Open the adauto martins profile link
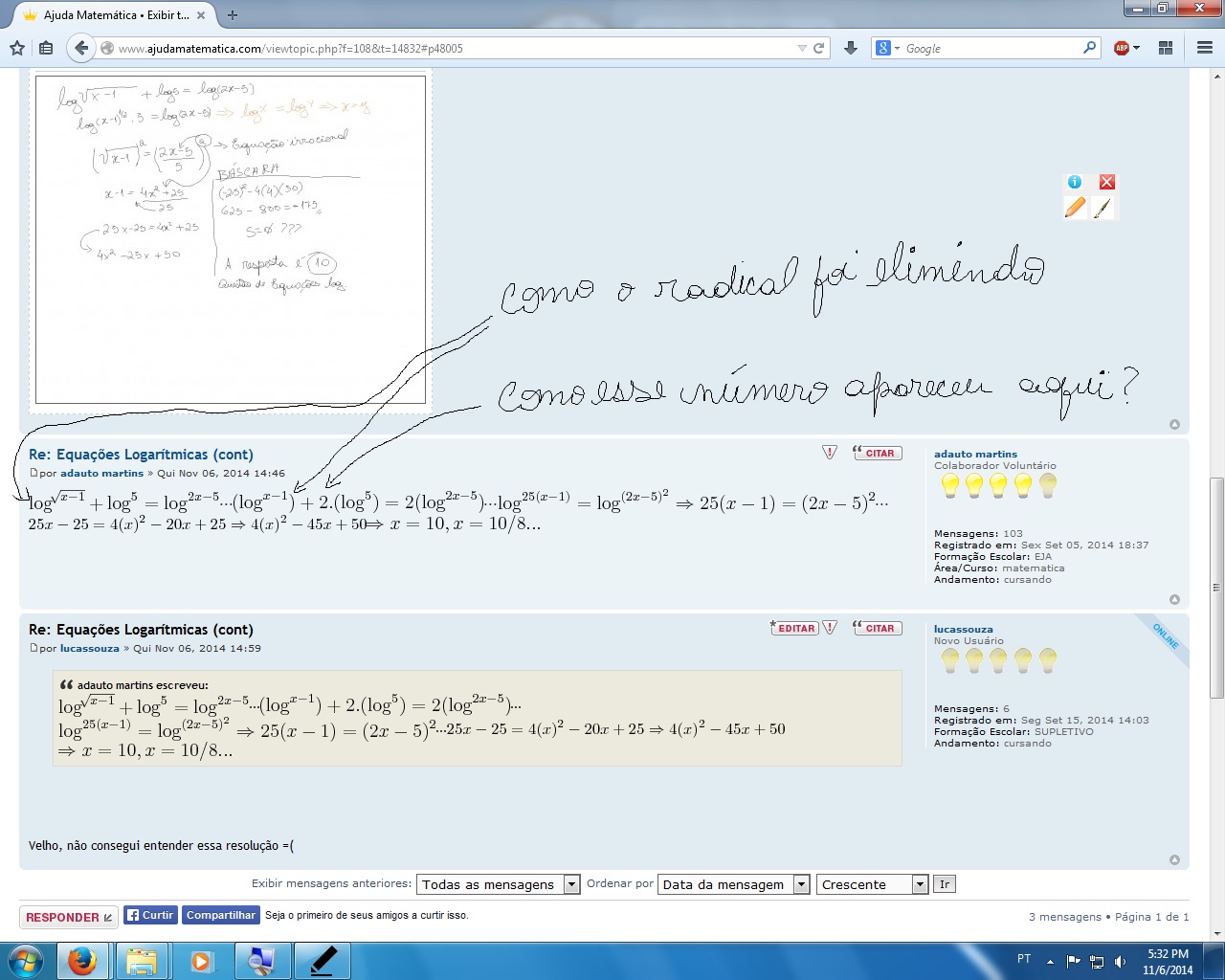This screenshot has width=1225, height=980. (975, 455)
